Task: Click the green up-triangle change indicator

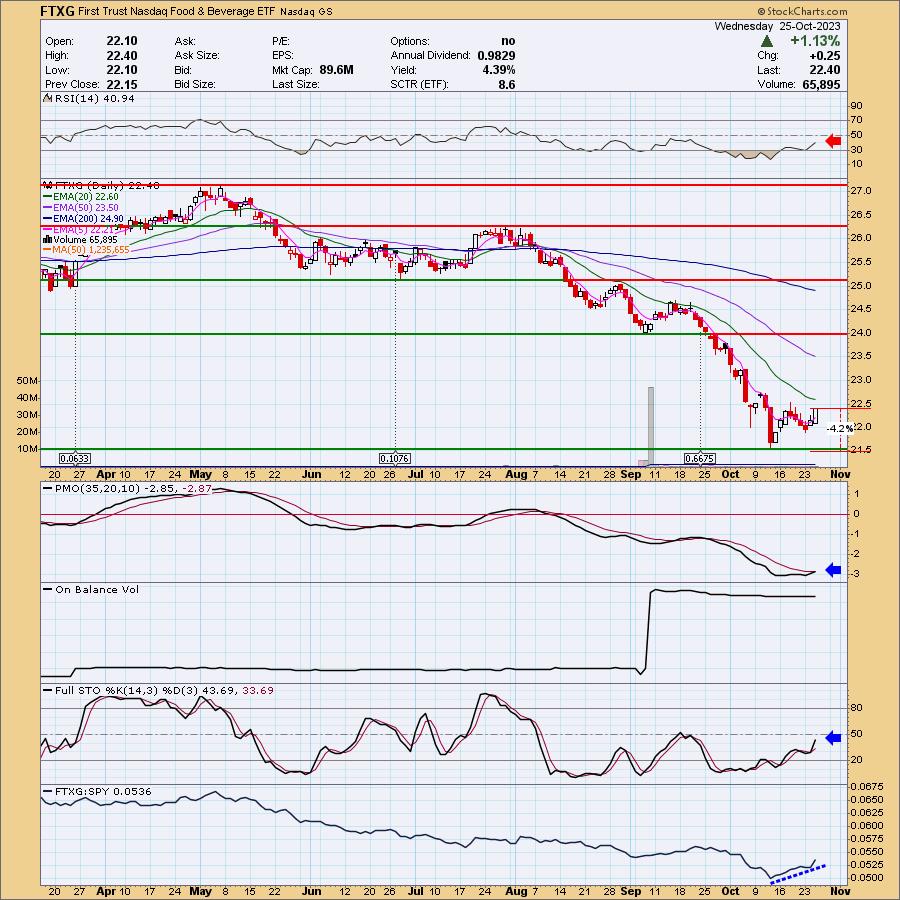Action: [766, 41]
